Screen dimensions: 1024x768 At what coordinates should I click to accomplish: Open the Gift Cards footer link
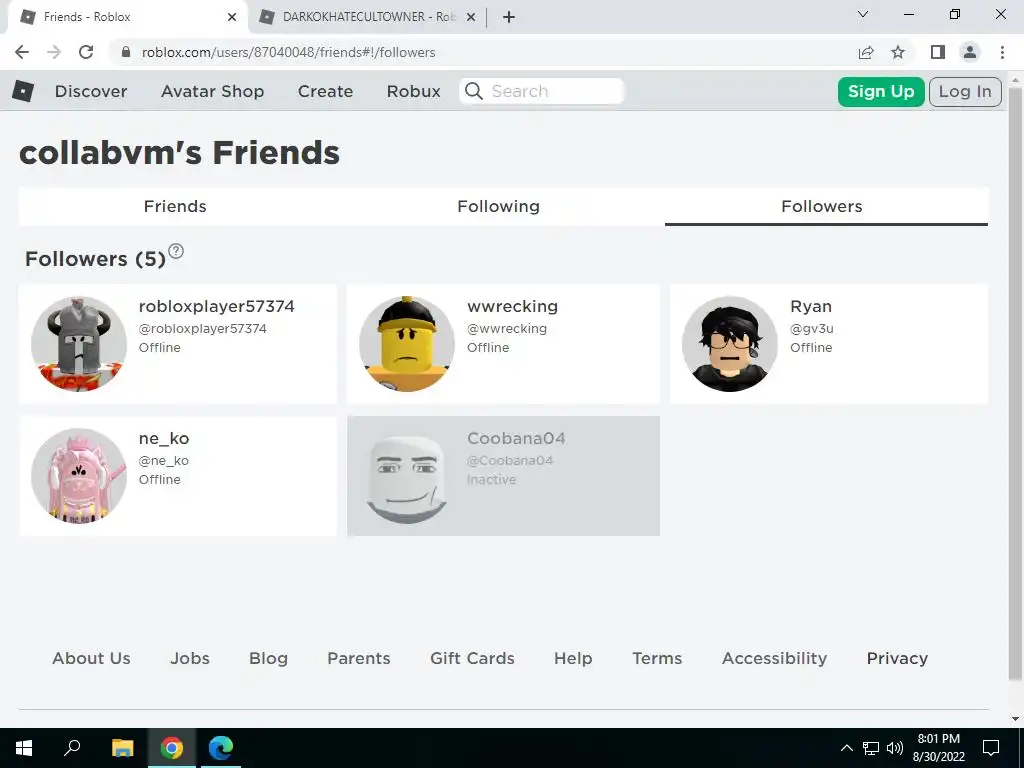pos(472,658)
